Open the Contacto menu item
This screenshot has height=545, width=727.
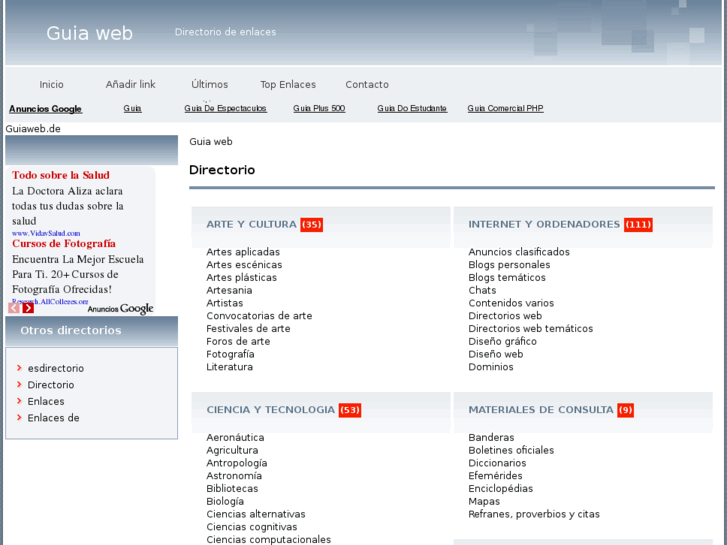pyautogui.click(x=367, y=84)
